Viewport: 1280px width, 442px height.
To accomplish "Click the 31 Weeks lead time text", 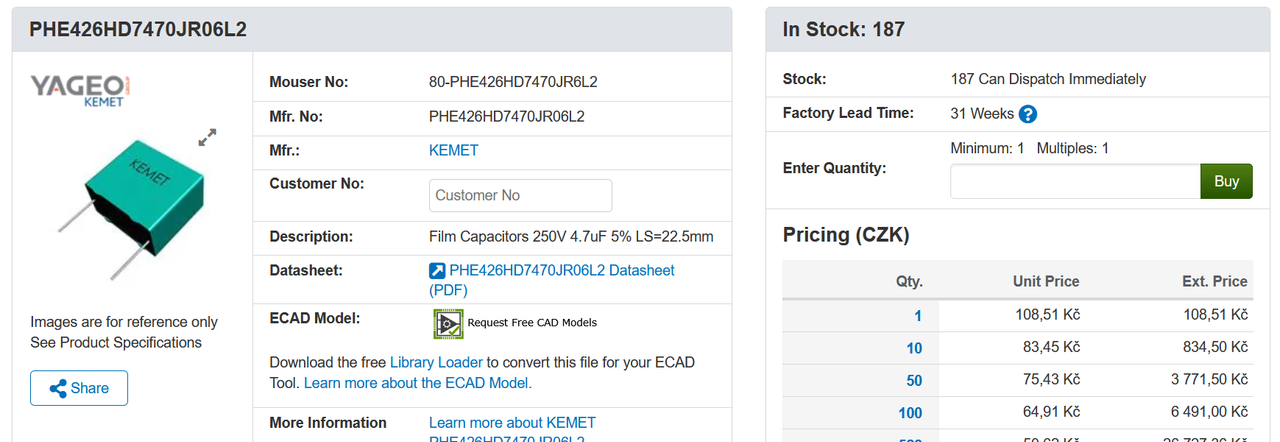I will [x=982, y=114].
